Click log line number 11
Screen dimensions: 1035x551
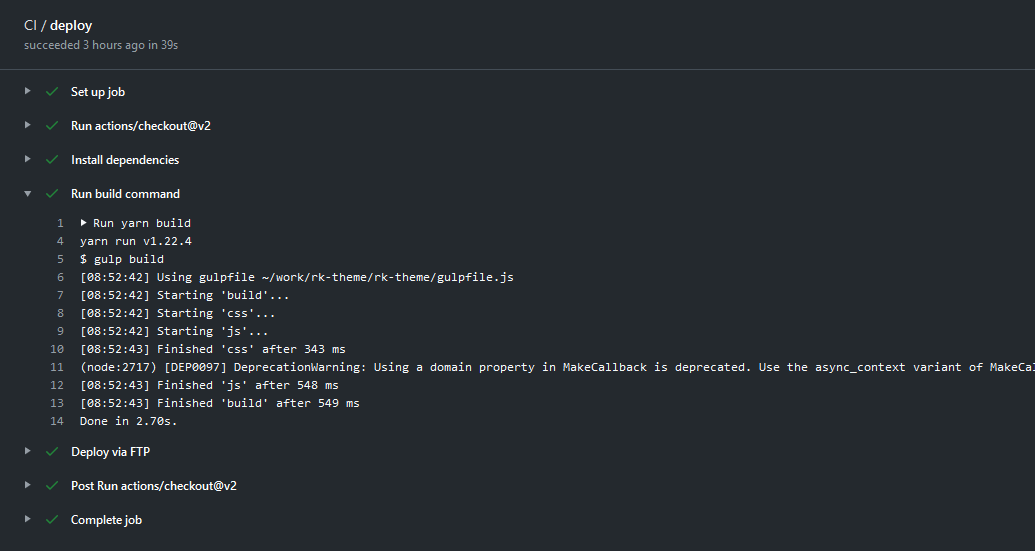57,367
